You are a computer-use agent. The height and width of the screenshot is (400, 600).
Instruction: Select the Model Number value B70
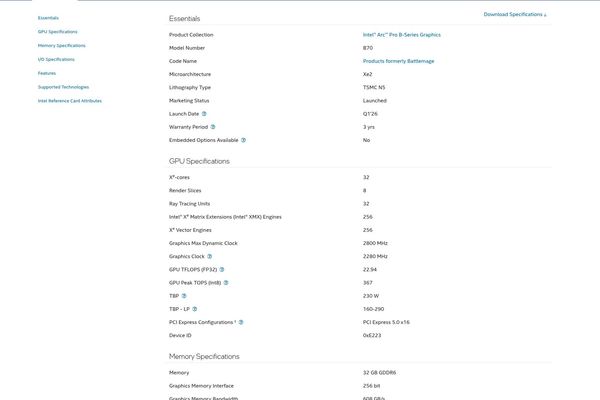click(368, 48)
